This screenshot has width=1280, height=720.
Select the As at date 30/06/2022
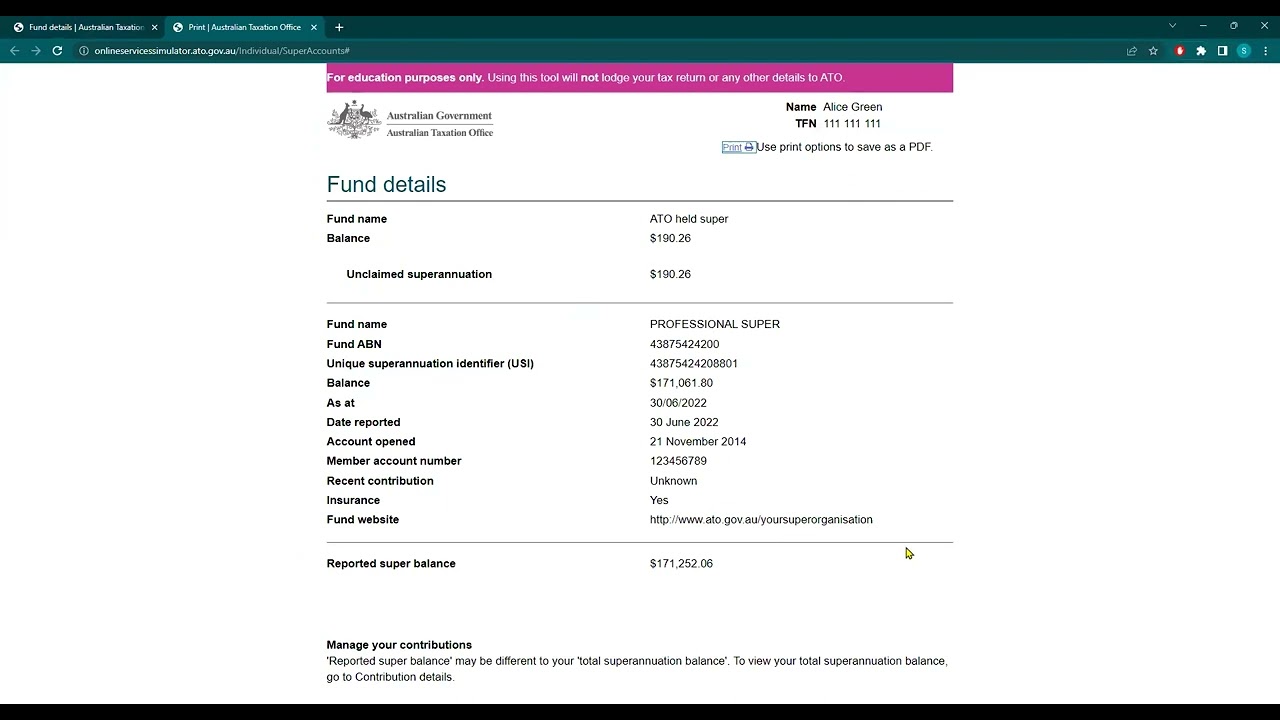coord(678,403)
